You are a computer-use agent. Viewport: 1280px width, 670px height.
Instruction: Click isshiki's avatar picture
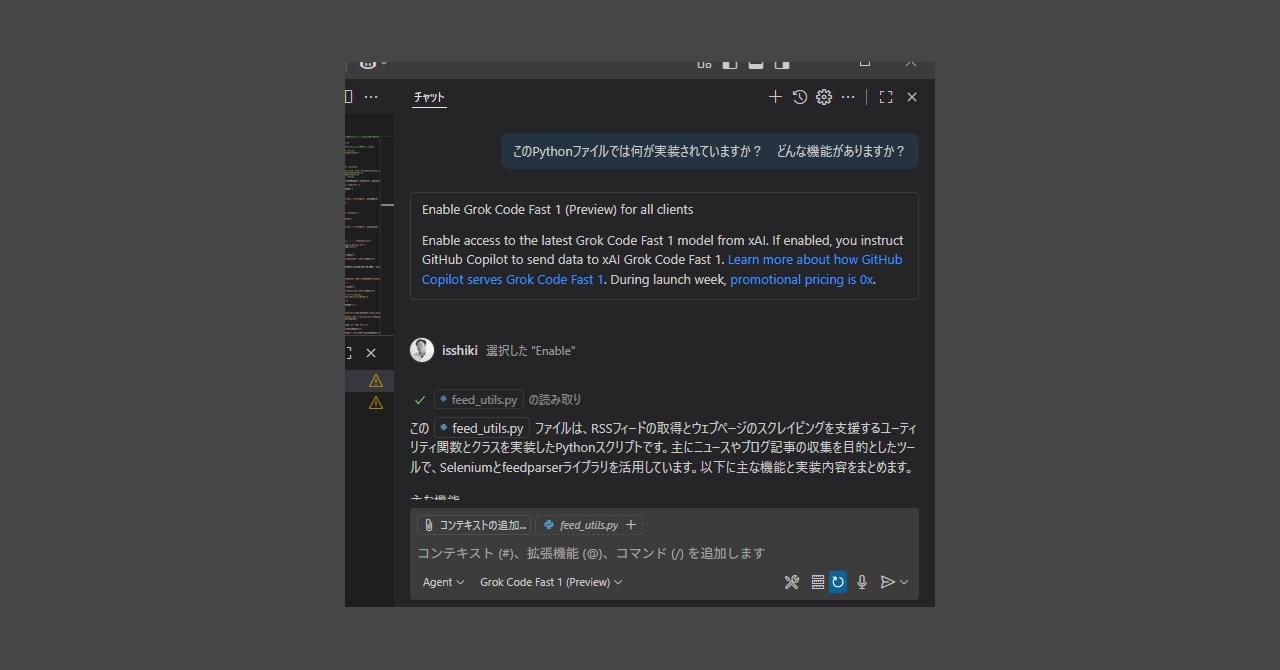click(421, 350)
